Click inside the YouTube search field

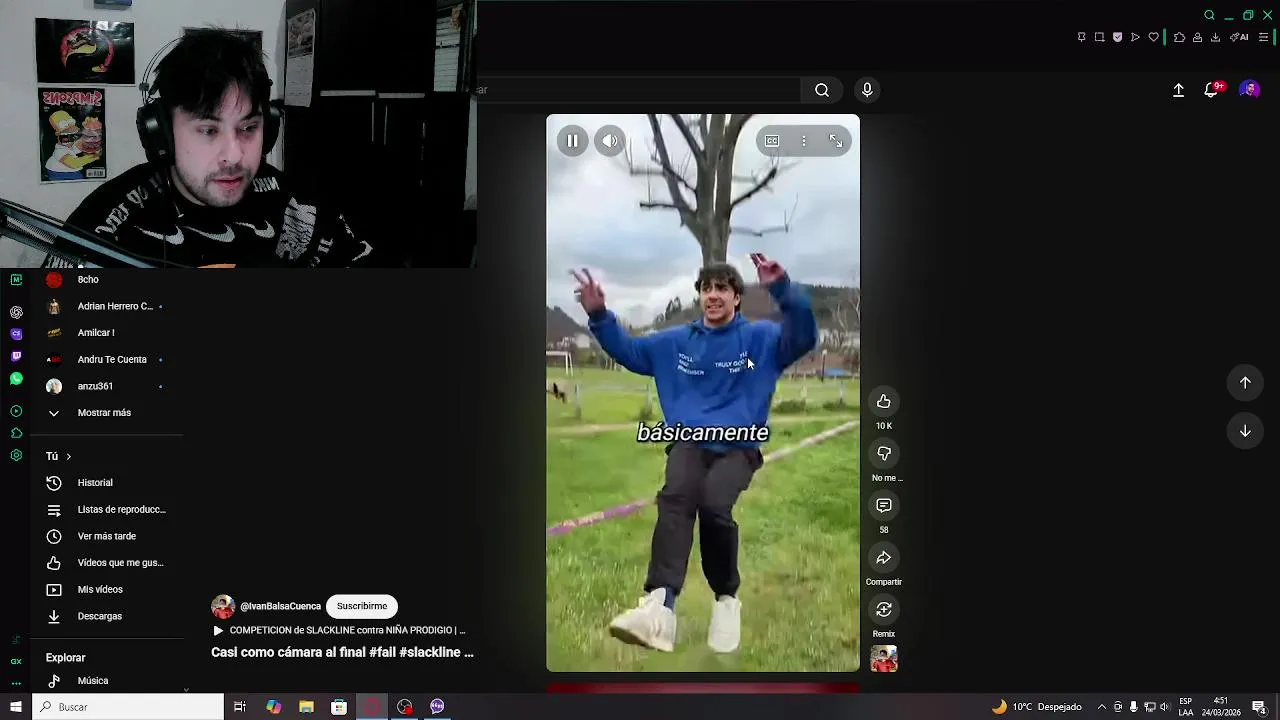(x=640, y=90)
